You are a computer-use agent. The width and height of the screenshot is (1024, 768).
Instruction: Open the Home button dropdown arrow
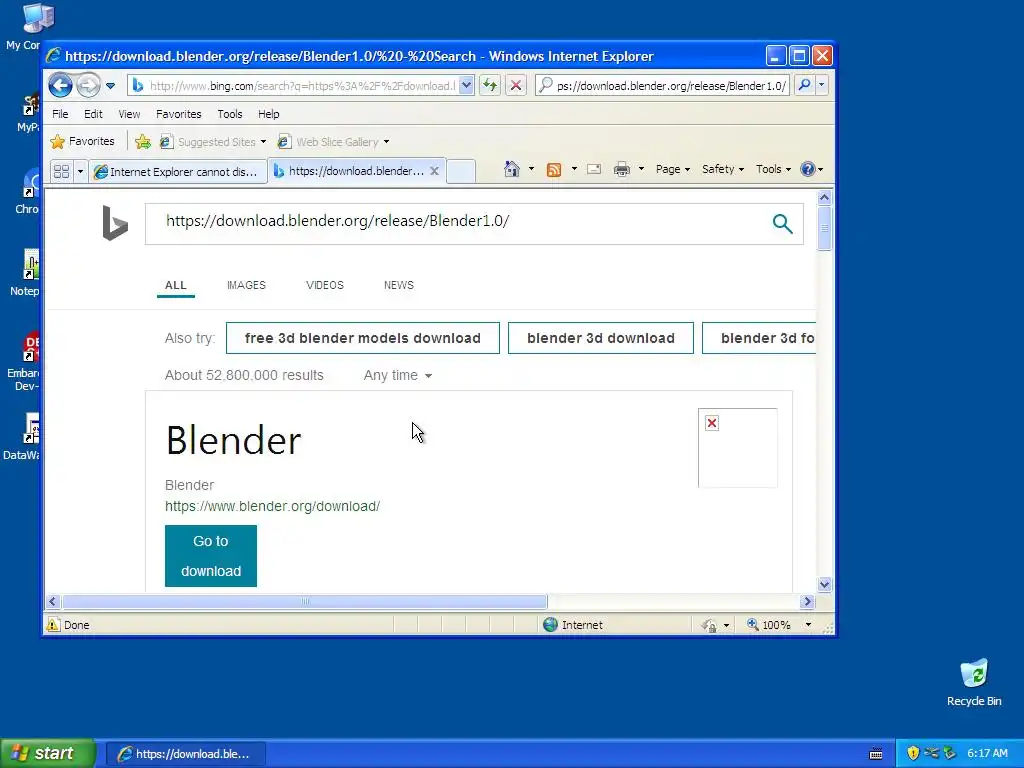[x=531, y=169]
